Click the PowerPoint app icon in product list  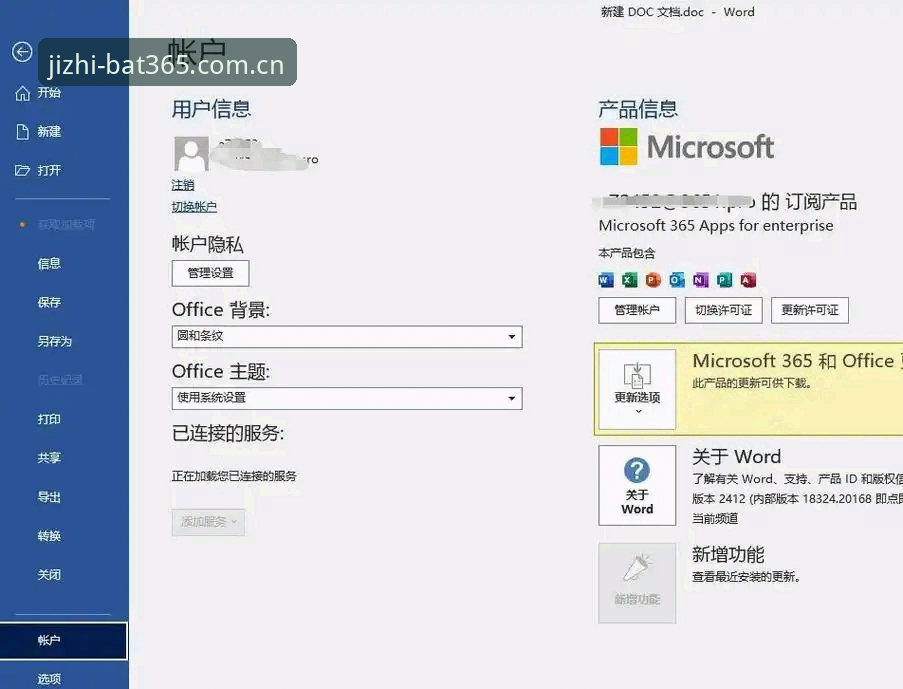[653, 280]
